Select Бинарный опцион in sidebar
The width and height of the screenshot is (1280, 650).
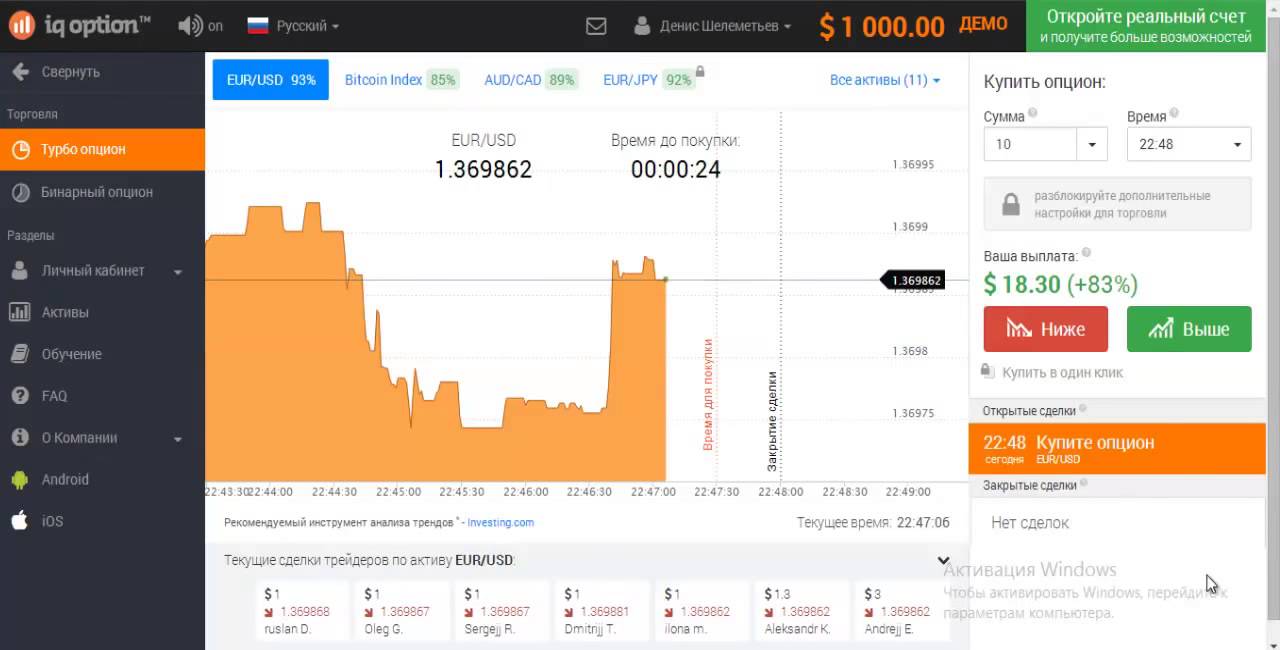[102, 192]
